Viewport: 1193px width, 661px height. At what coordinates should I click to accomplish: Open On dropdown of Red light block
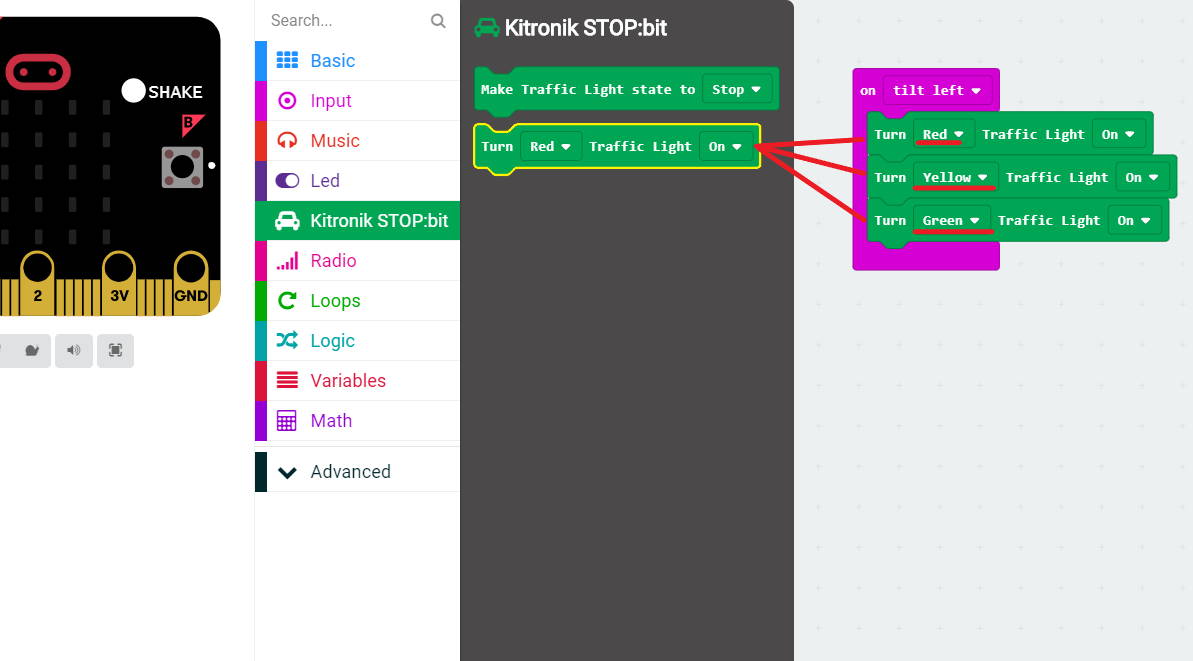pos(1118,135)
